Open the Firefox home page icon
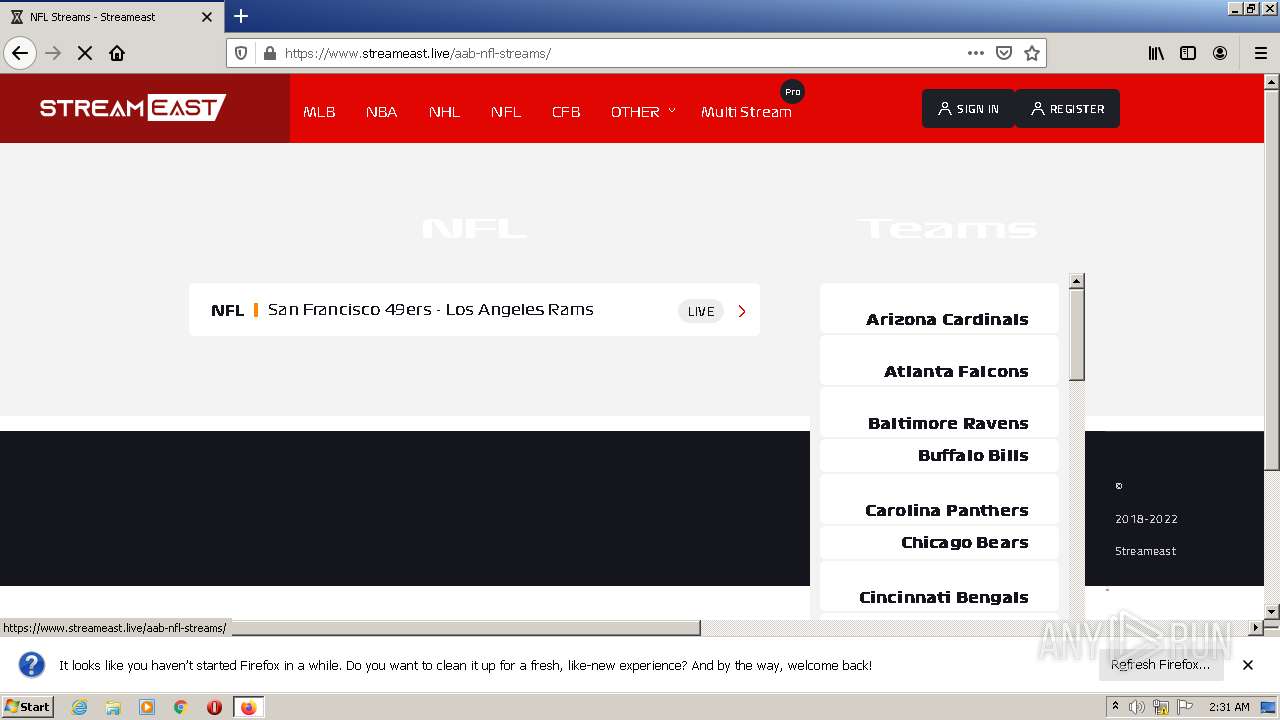Viewport: 1280px width, 720px height. pos(117,53)
